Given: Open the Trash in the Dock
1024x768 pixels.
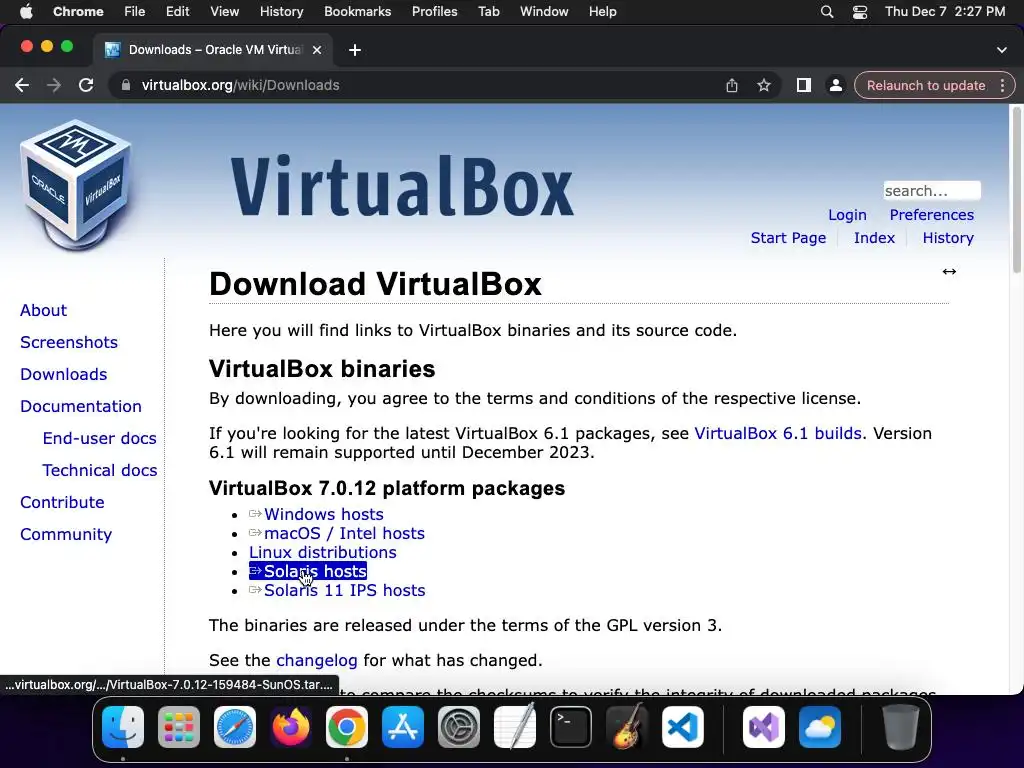Looking at the screenshot, I should (901, 727).
